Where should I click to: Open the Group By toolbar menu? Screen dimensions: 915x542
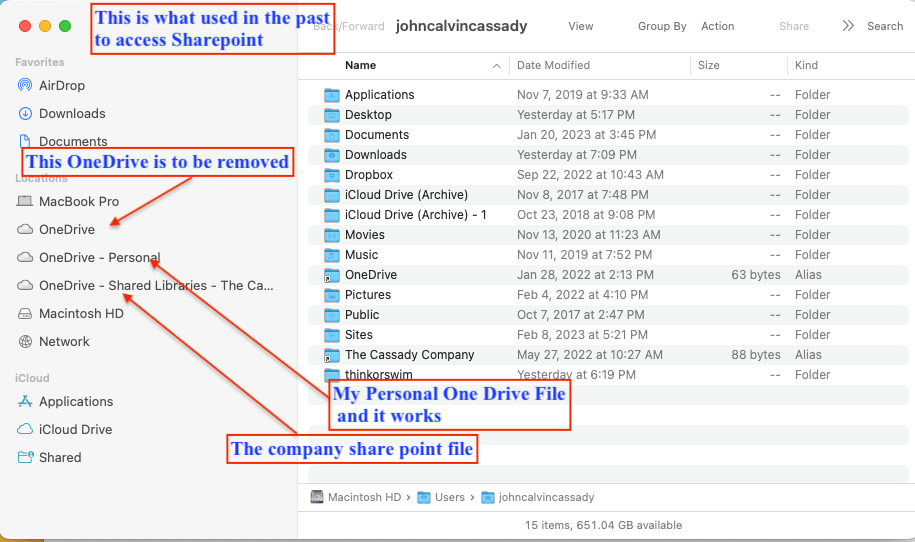pyautogui.click(x=662, y=26)
